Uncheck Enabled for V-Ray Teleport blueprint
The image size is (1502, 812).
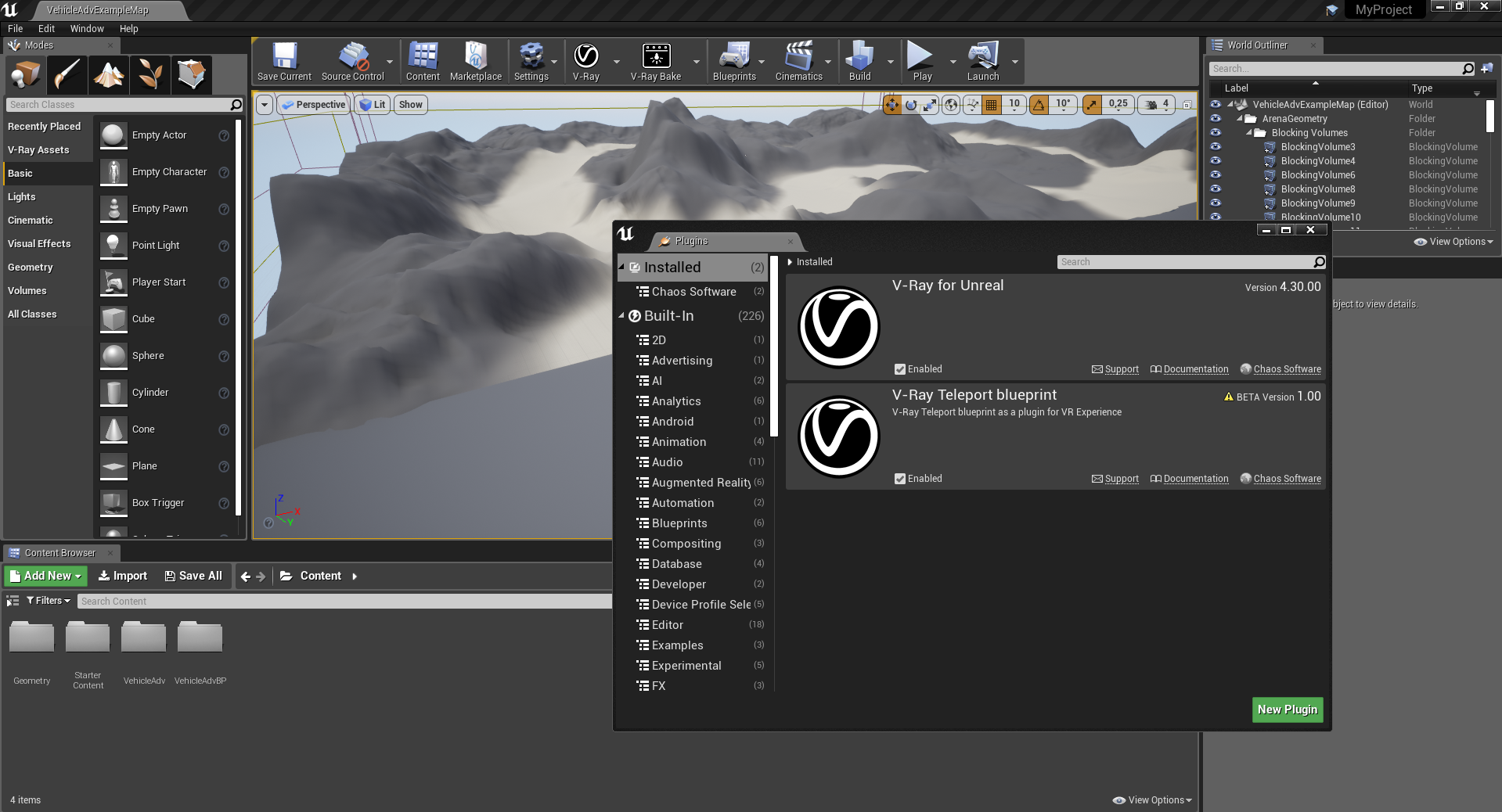900,479
